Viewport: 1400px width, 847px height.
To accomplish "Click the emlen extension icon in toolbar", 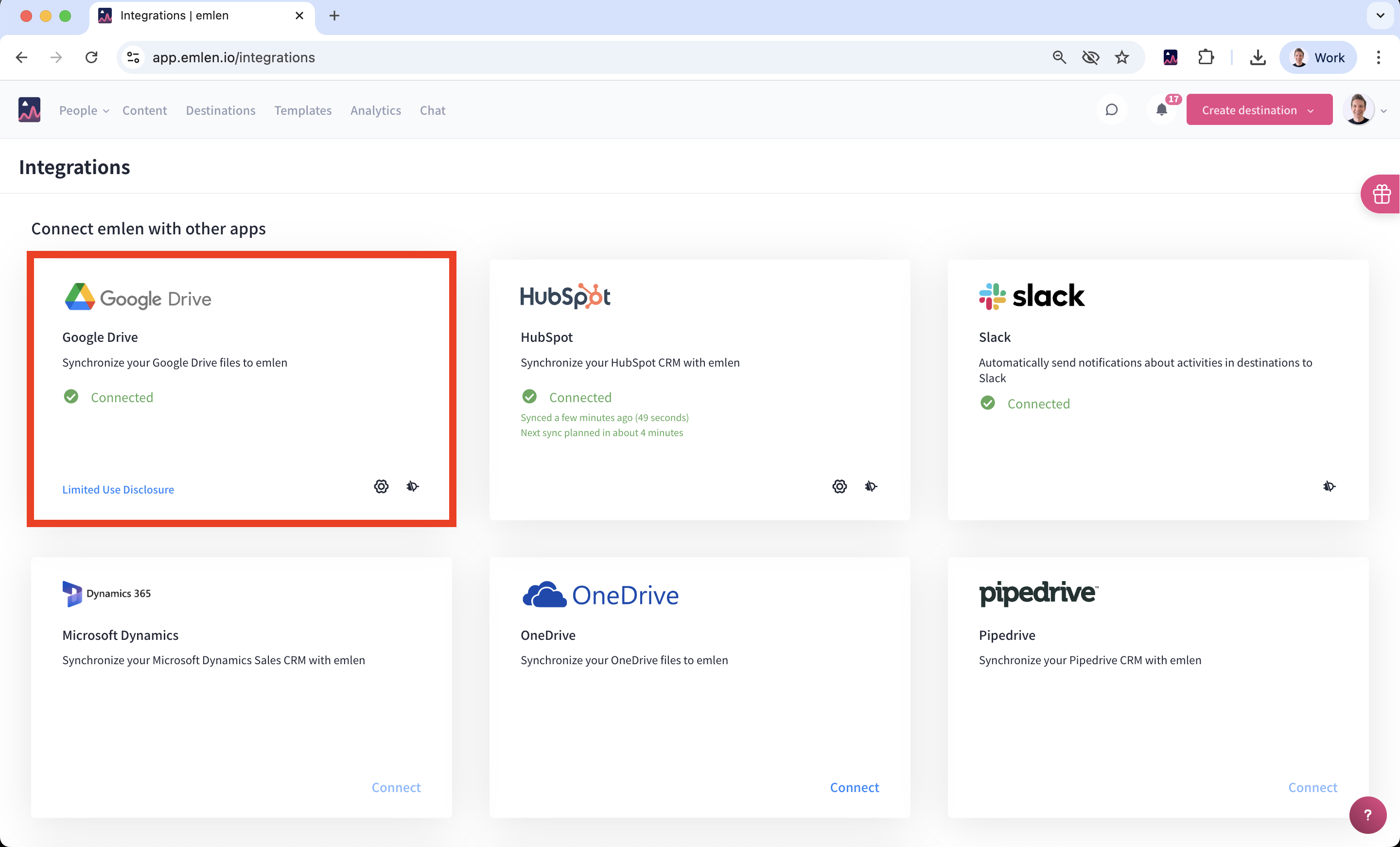I will pos(1170,57).
